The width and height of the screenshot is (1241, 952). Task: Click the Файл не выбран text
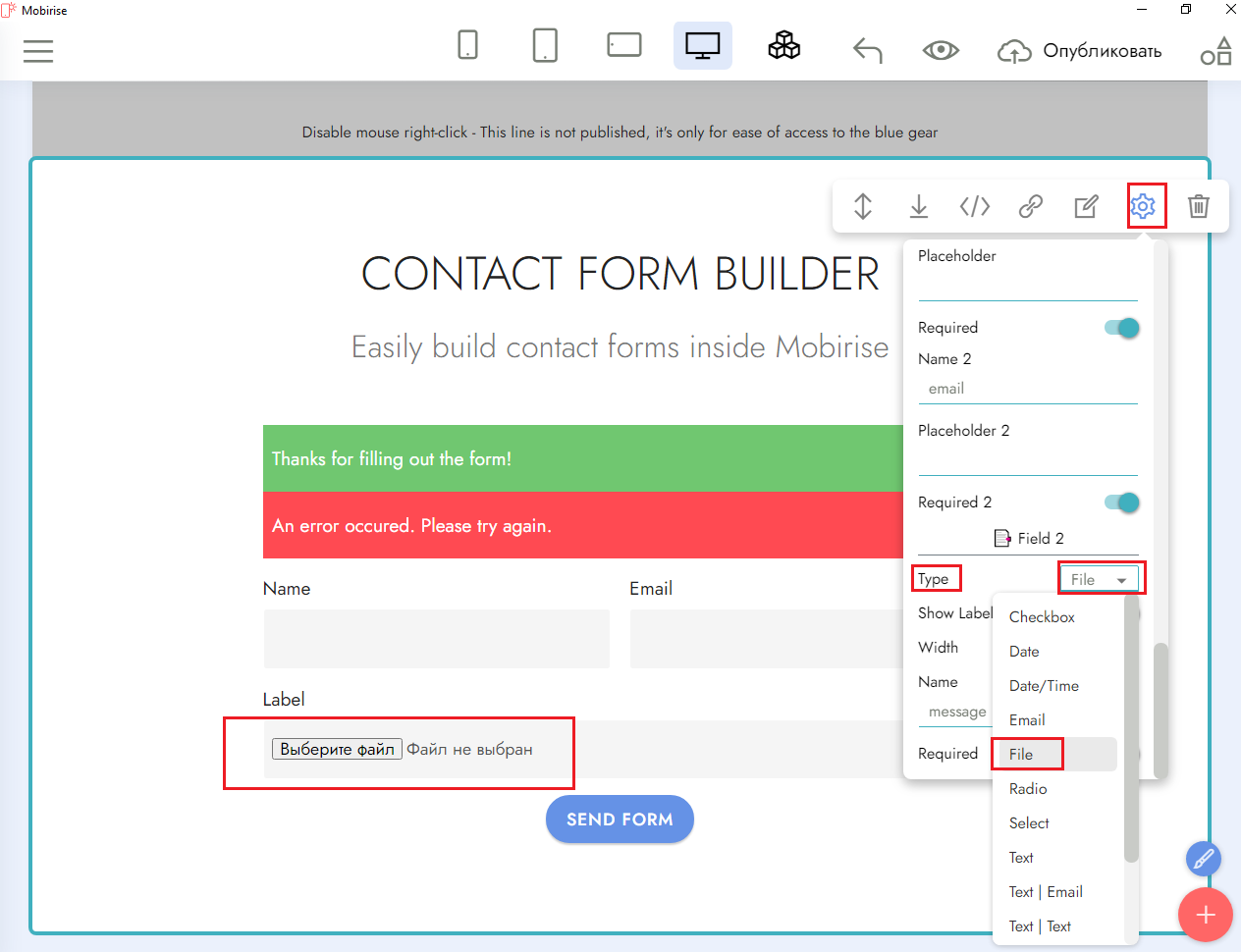[x=469, y=749]
